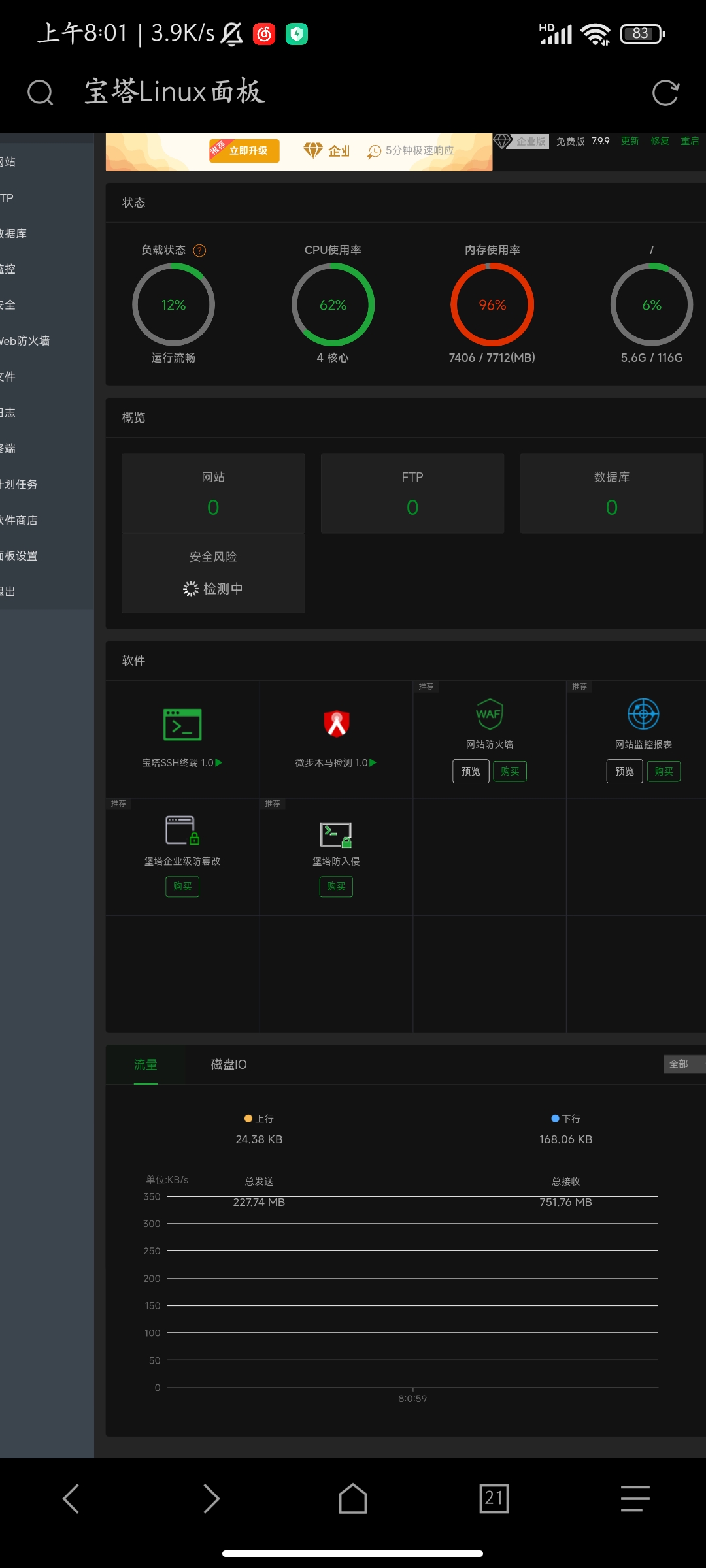Go to the browser home icon
Screen dimensions: 706x1568
pos(353,1498)
